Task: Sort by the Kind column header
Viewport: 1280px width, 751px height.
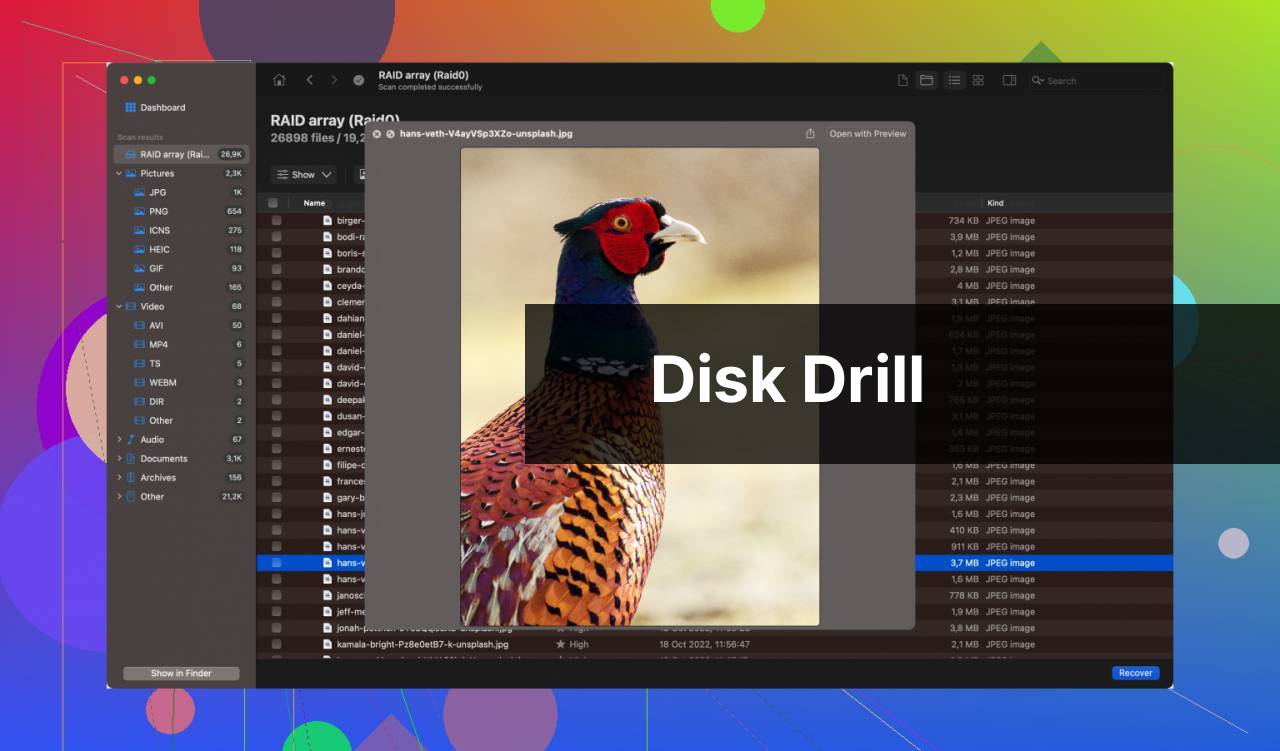Action: pos(995,203)
